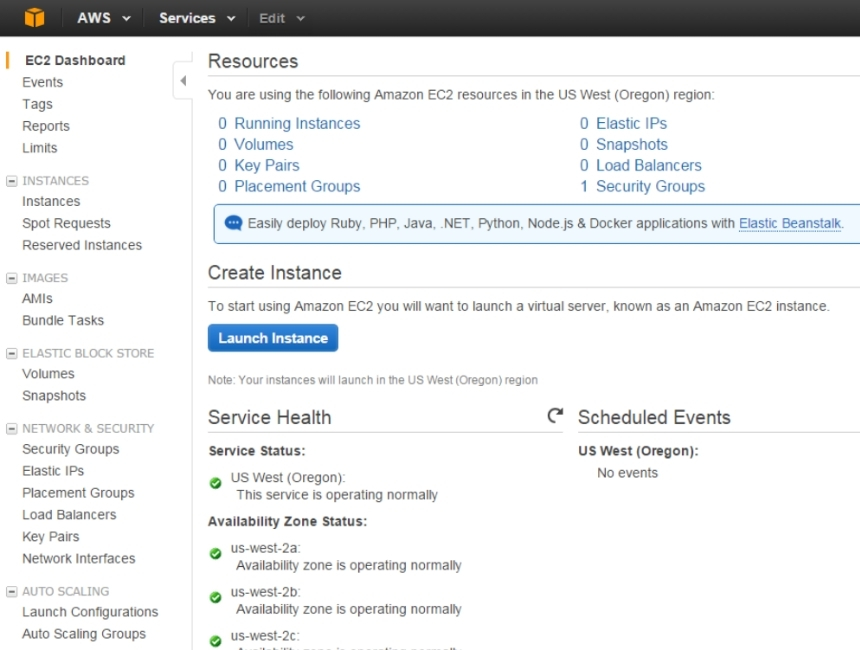
Task: Open Network Interfaces in the sidebar
Action: pos(78,558)
